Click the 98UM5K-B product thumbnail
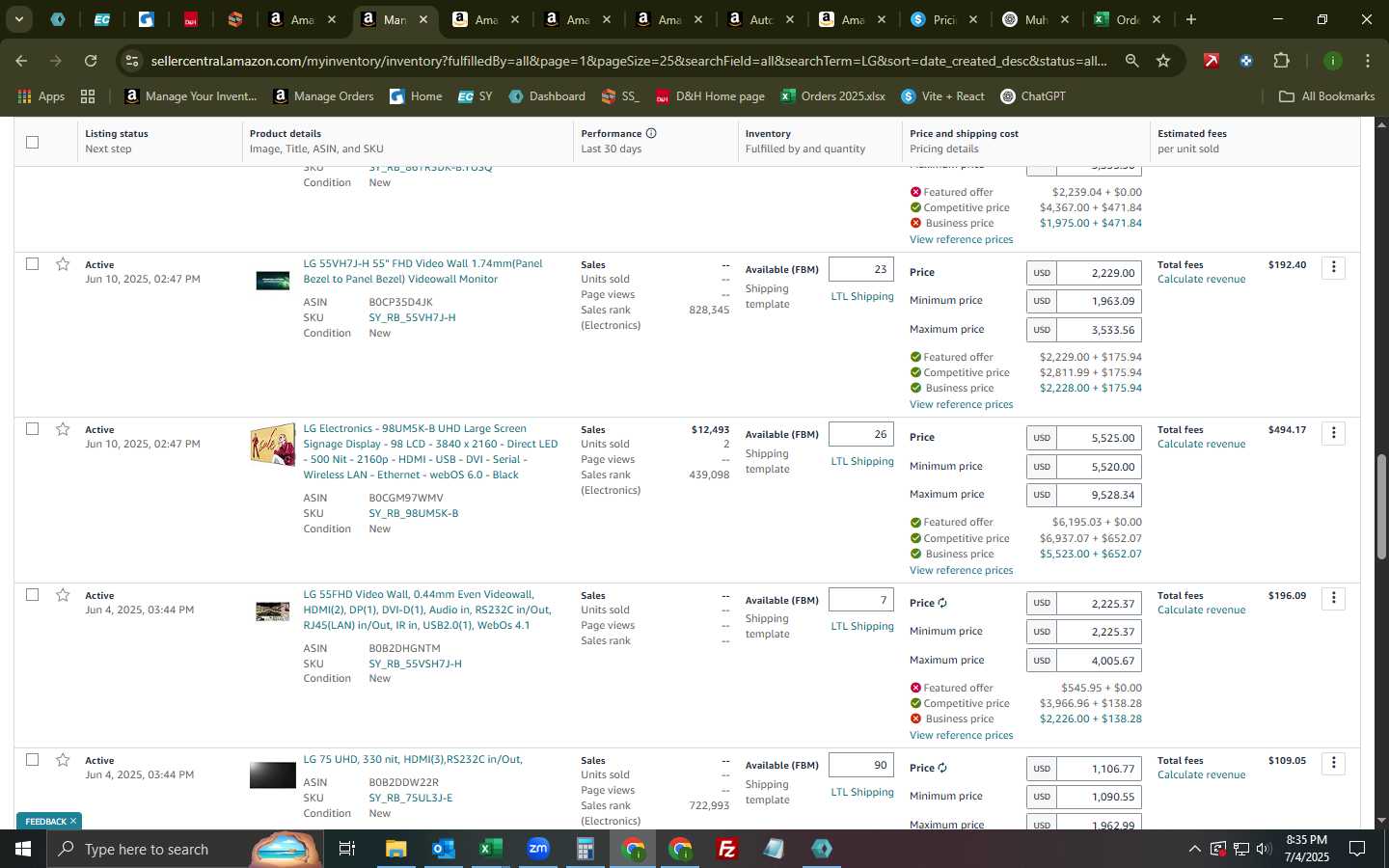This screenshot has height=868, width=1389. (x=272, y=446)
